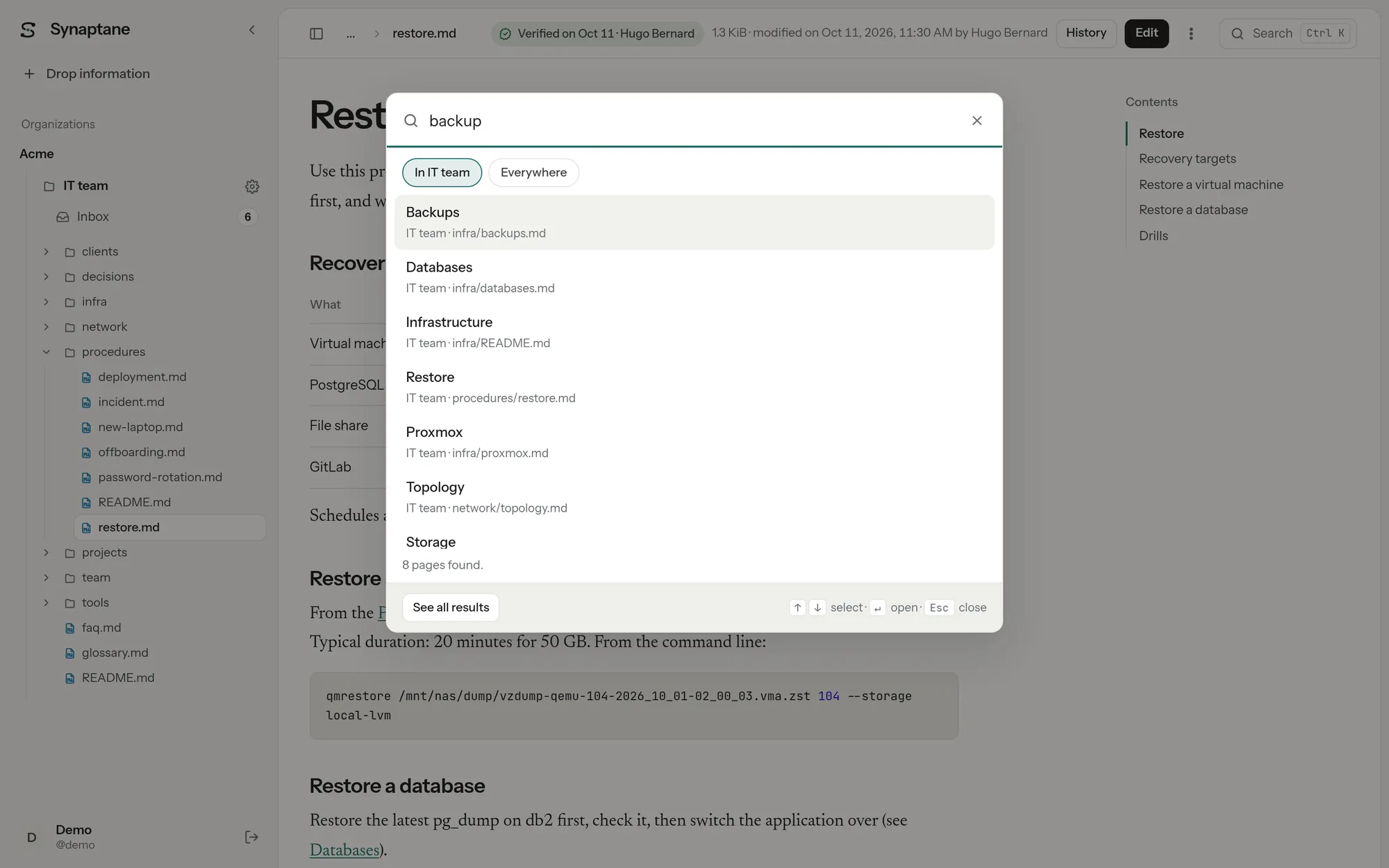Click the glossary.md file icon
This screenshot has height=868, width=1389.
tap(69, 653)
